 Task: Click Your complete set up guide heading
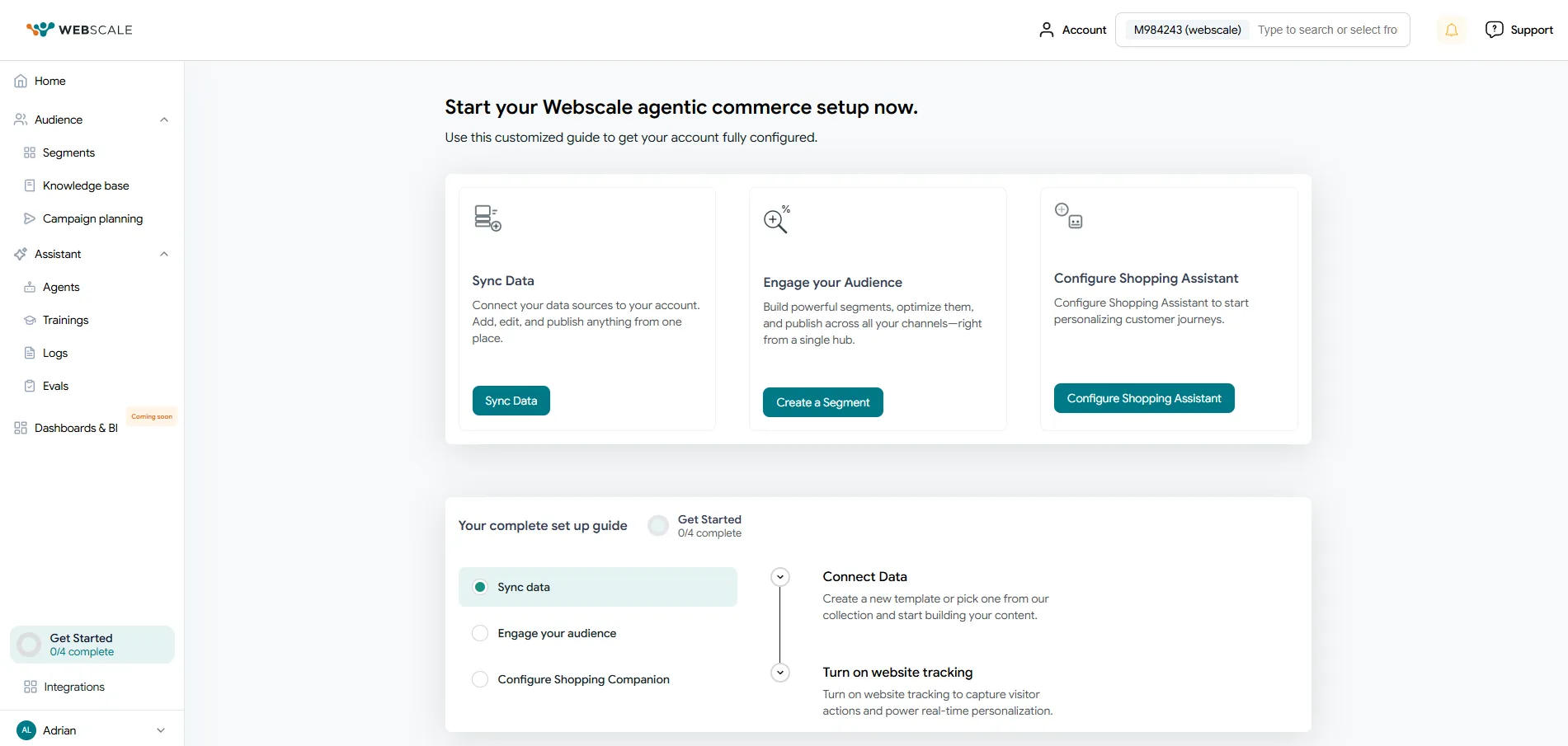543,526
